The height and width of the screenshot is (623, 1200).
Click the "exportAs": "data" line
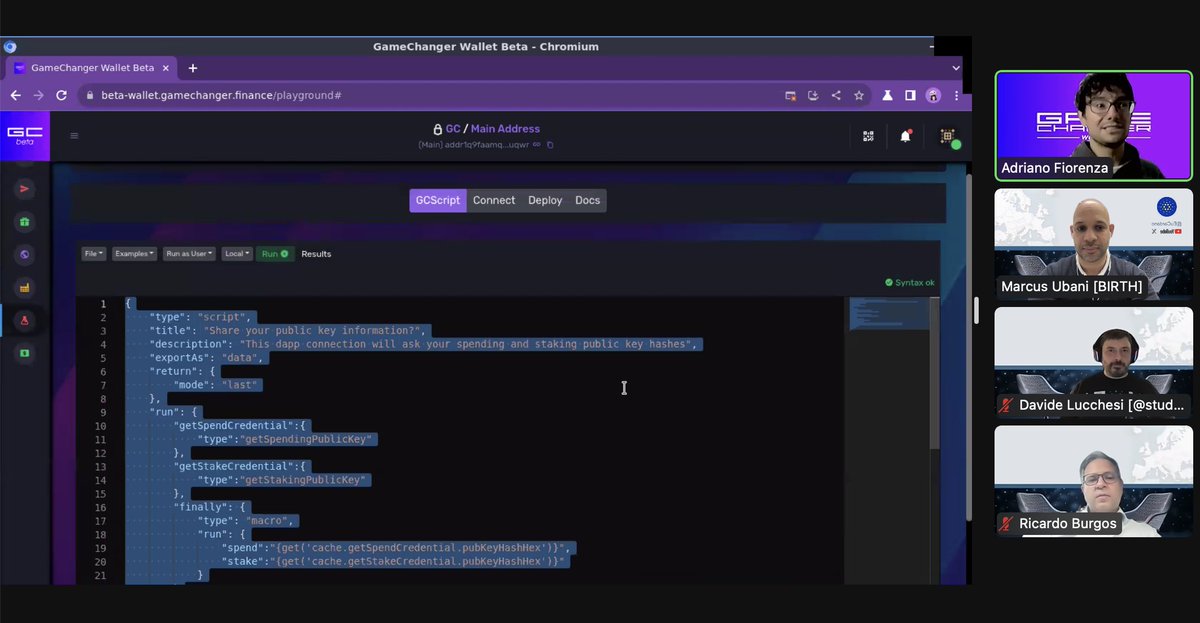pos(208,357)
